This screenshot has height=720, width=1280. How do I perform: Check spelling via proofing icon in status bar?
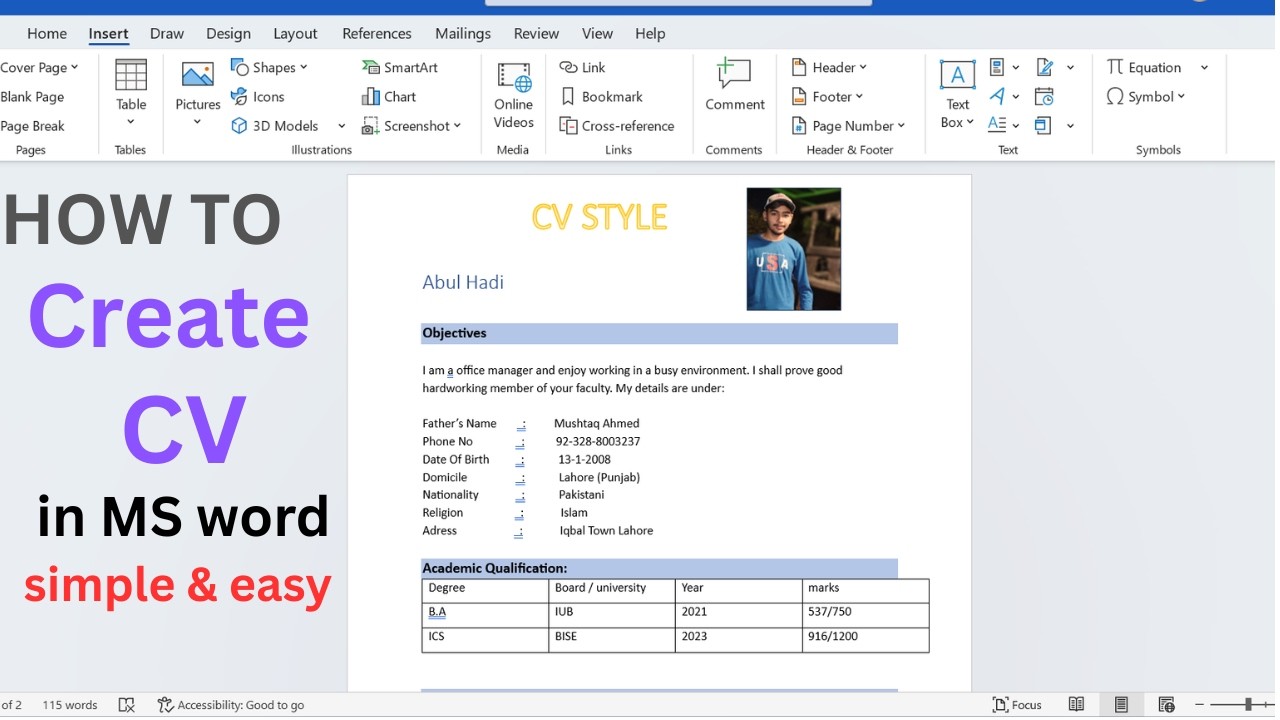126,705
